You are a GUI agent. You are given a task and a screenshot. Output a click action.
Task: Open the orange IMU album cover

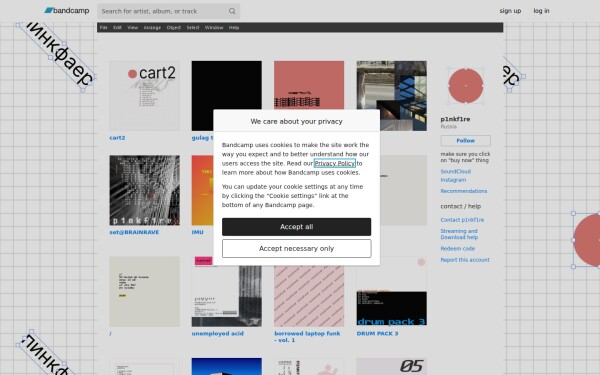click(202, 190)
